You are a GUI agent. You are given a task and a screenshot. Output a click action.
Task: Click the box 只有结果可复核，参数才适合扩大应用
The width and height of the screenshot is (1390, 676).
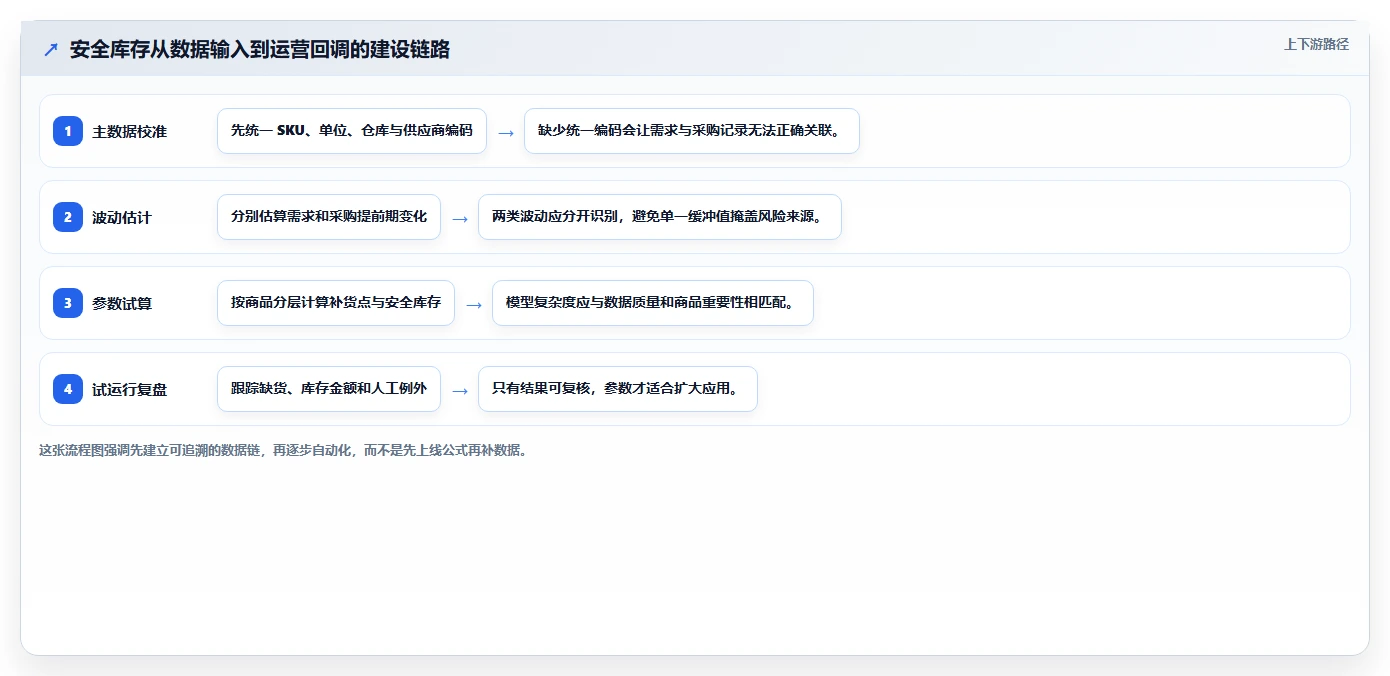point(618,389)
